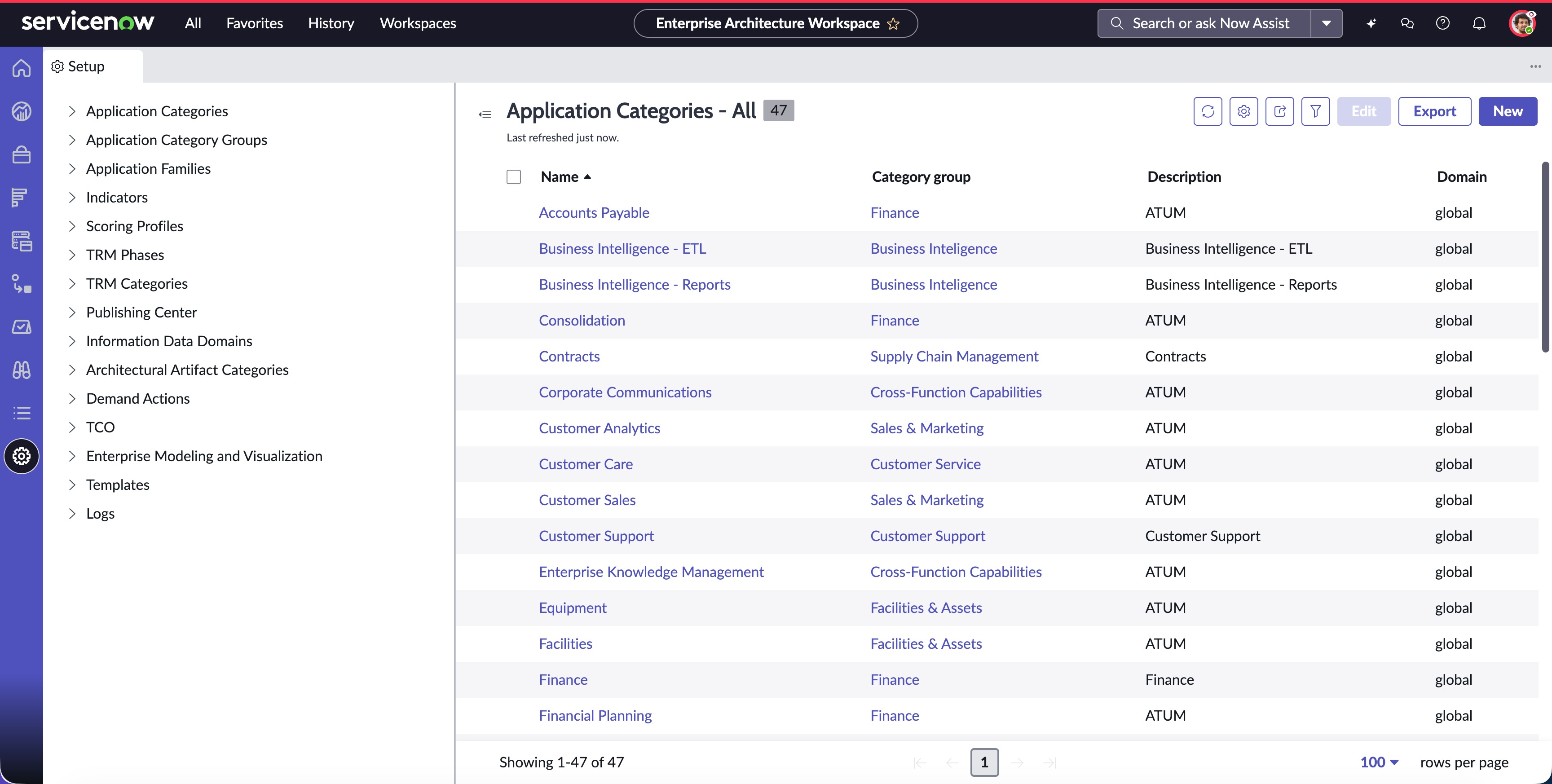This screenshot has width=1552, height=784.
Task: Go to last page arrow
Action: coord(1049,763)
